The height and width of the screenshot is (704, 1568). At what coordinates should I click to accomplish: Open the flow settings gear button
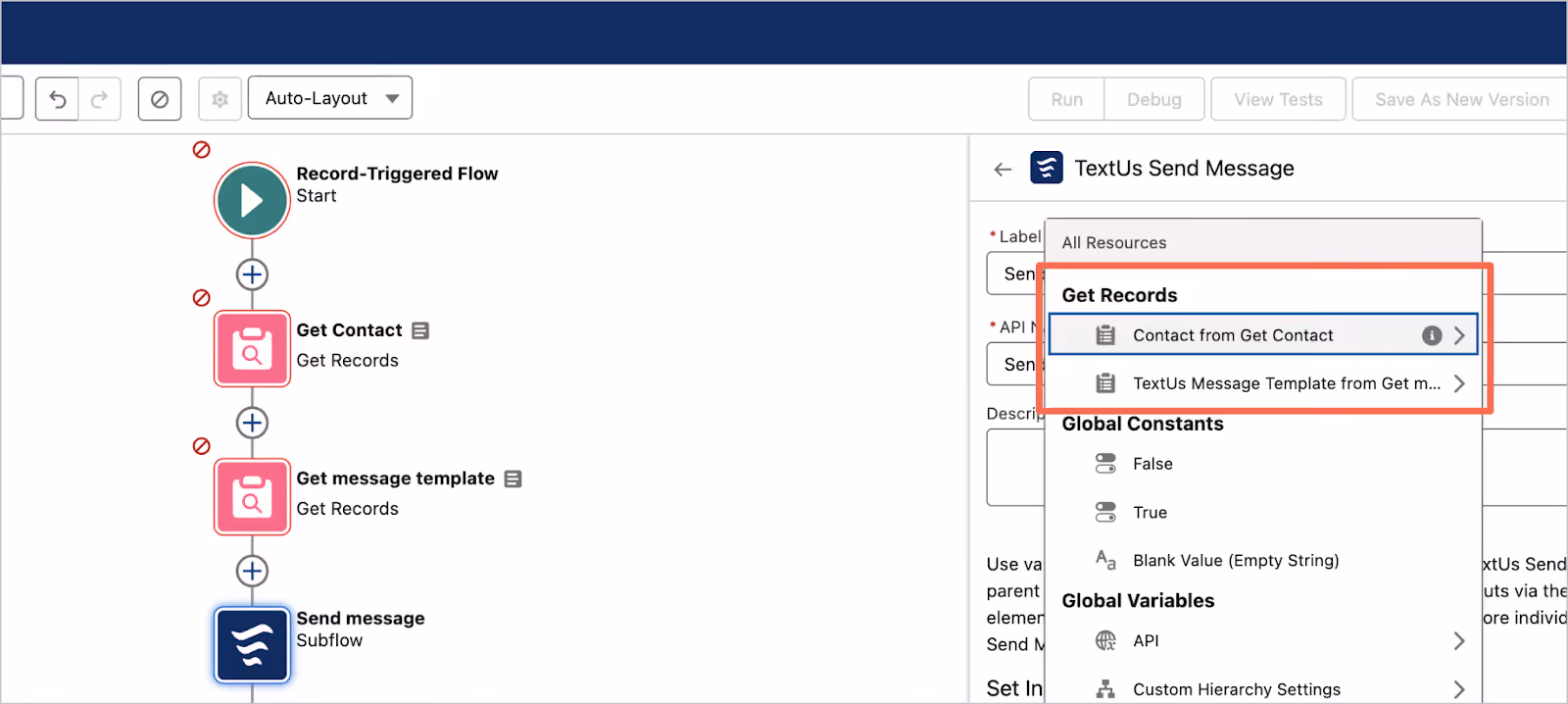click(220, 99)
